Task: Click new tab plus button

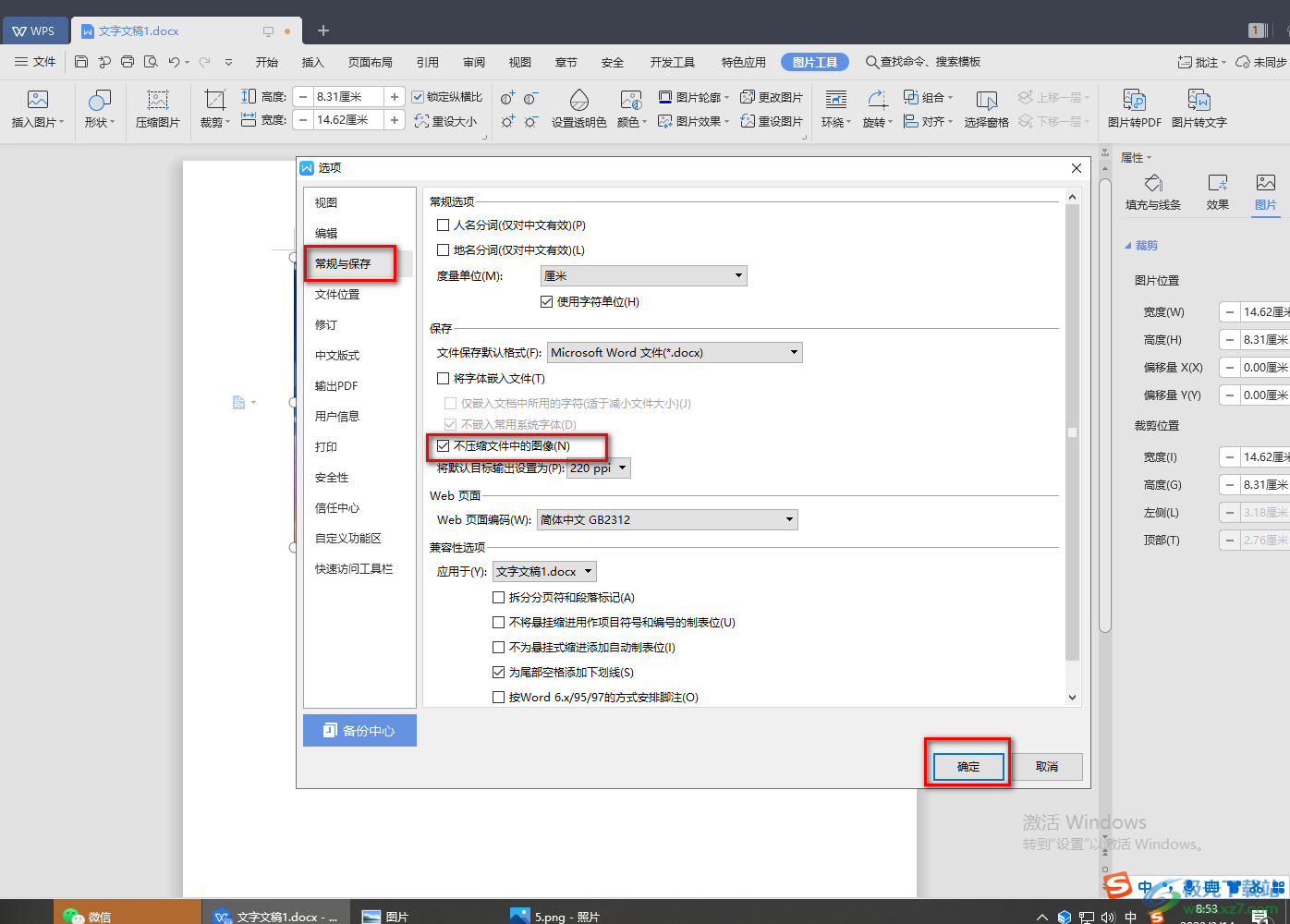Action: pyautogui.click(x=323, y=30)
